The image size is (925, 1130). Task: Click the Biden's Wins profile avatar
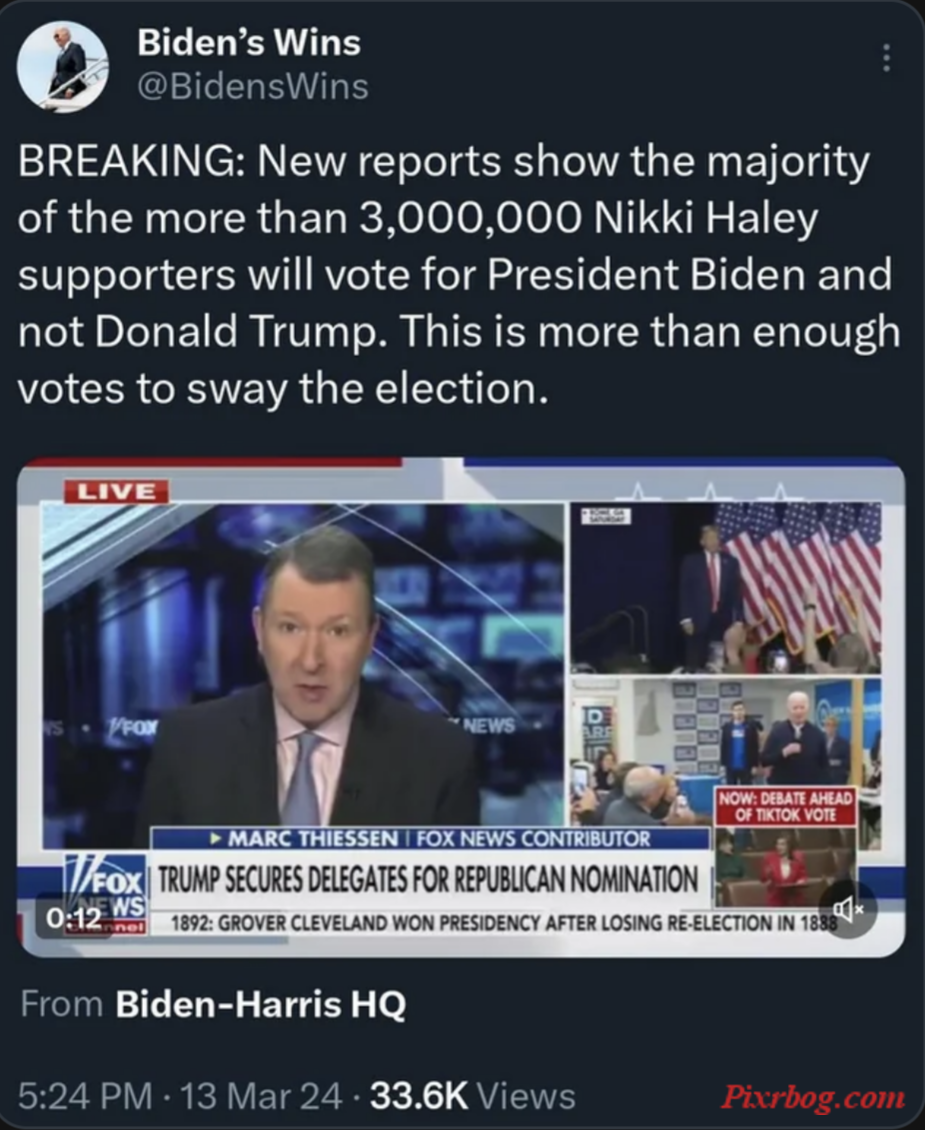pos(63,66)
